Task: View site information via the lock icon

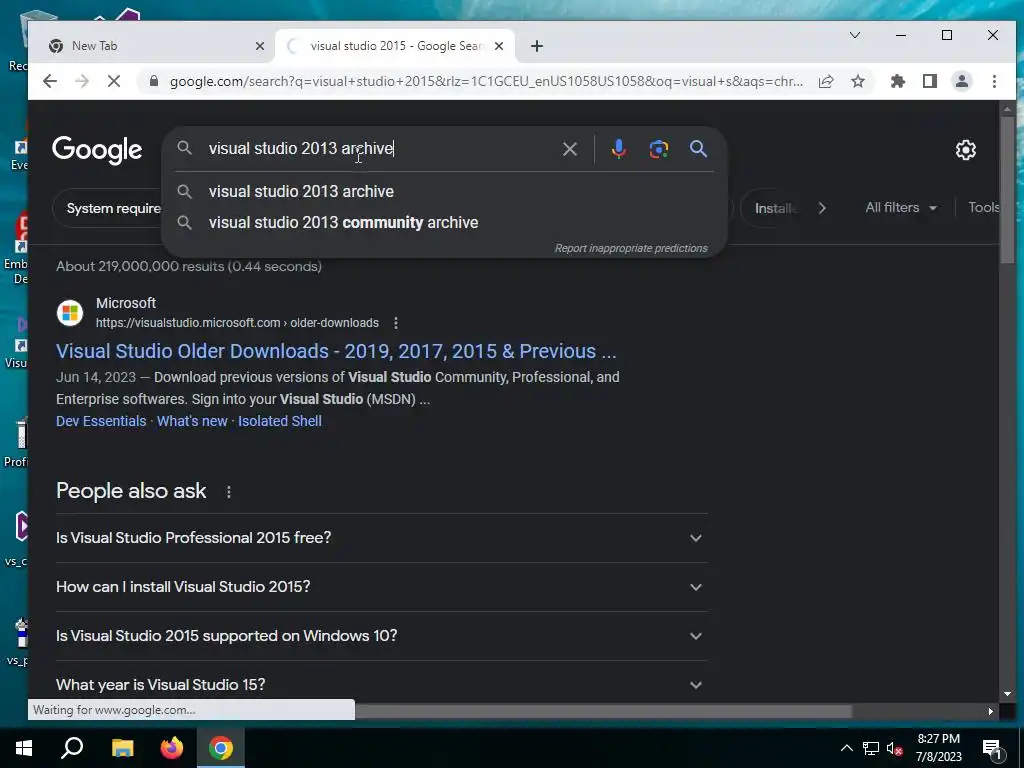Action: (x=154, y=81)
